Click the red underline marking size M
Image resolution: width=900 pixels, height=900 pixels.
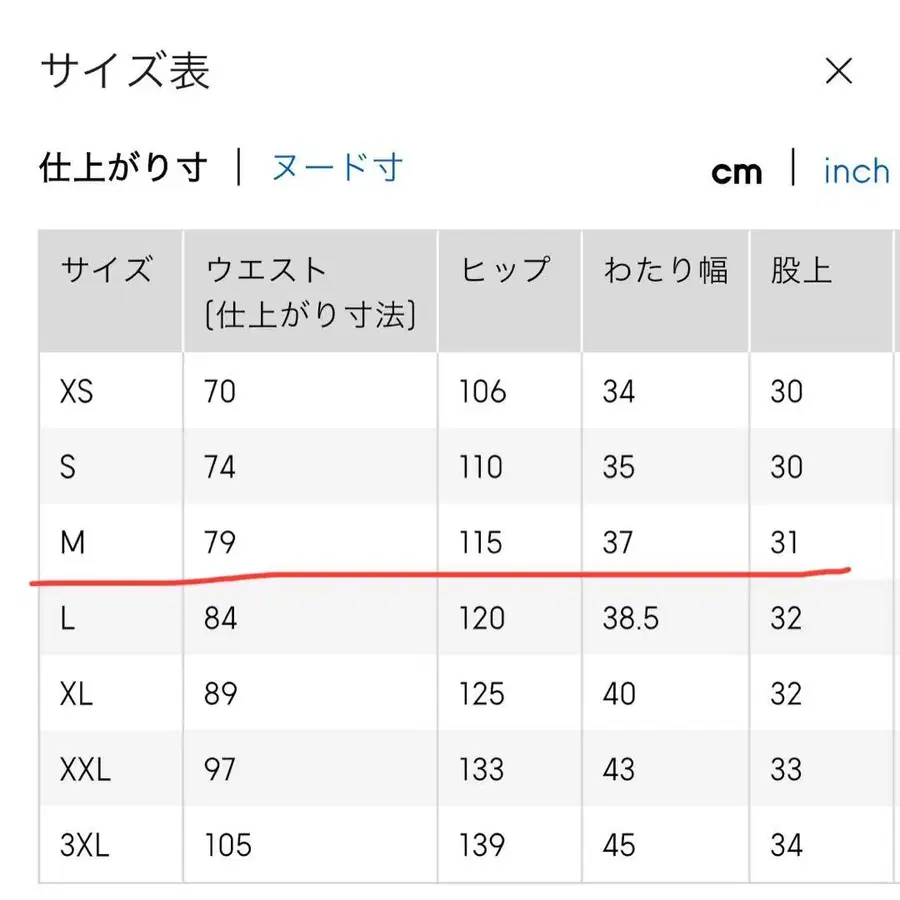point(440,578)
